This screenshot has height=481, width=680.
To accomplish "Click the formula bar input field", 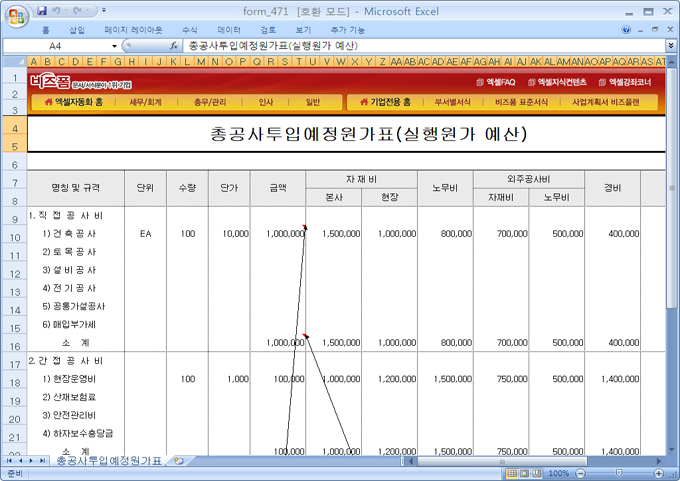I will [420, 46].
